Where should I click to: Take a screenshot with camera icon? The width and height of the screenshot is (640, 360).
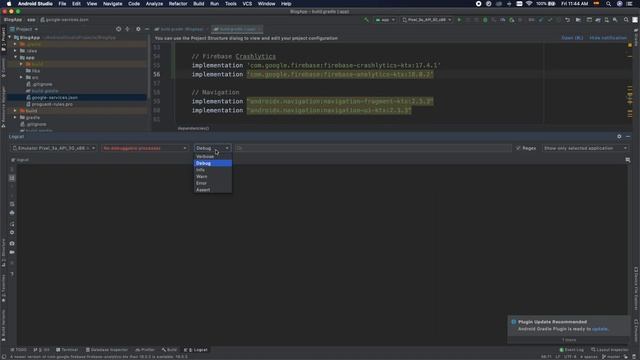pos(12,243)
